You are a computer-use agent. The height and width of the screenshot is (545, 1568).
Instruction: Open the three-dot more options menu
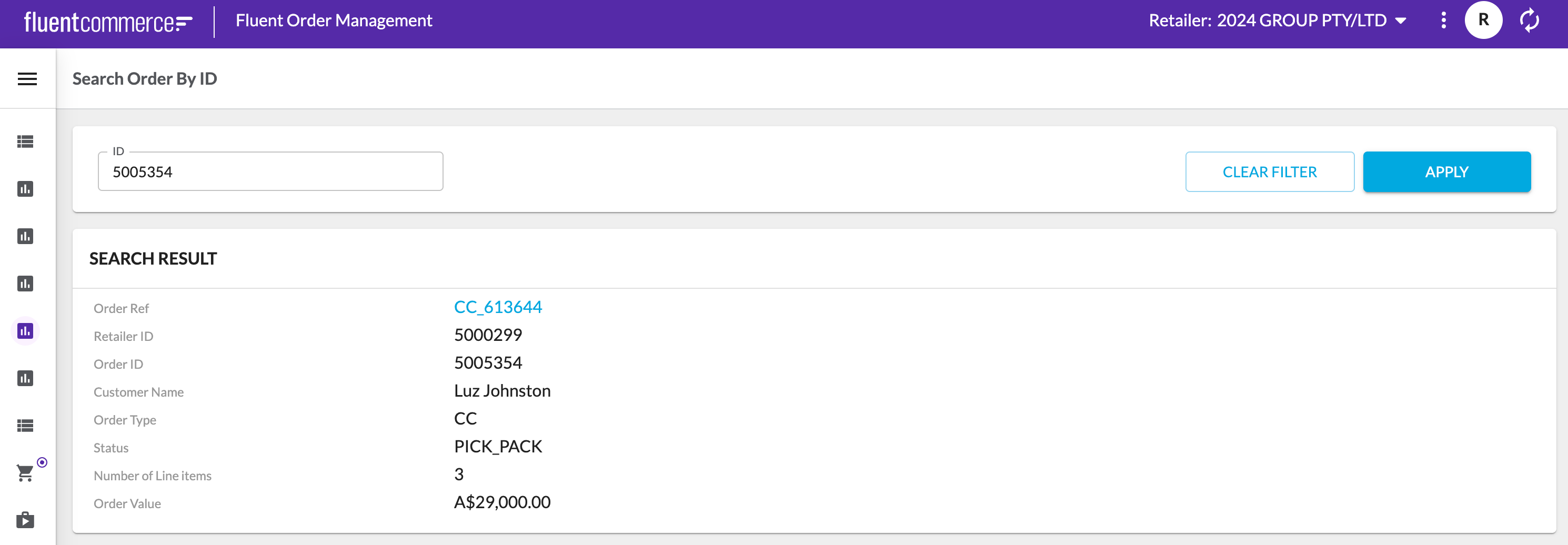(1443, 21)
